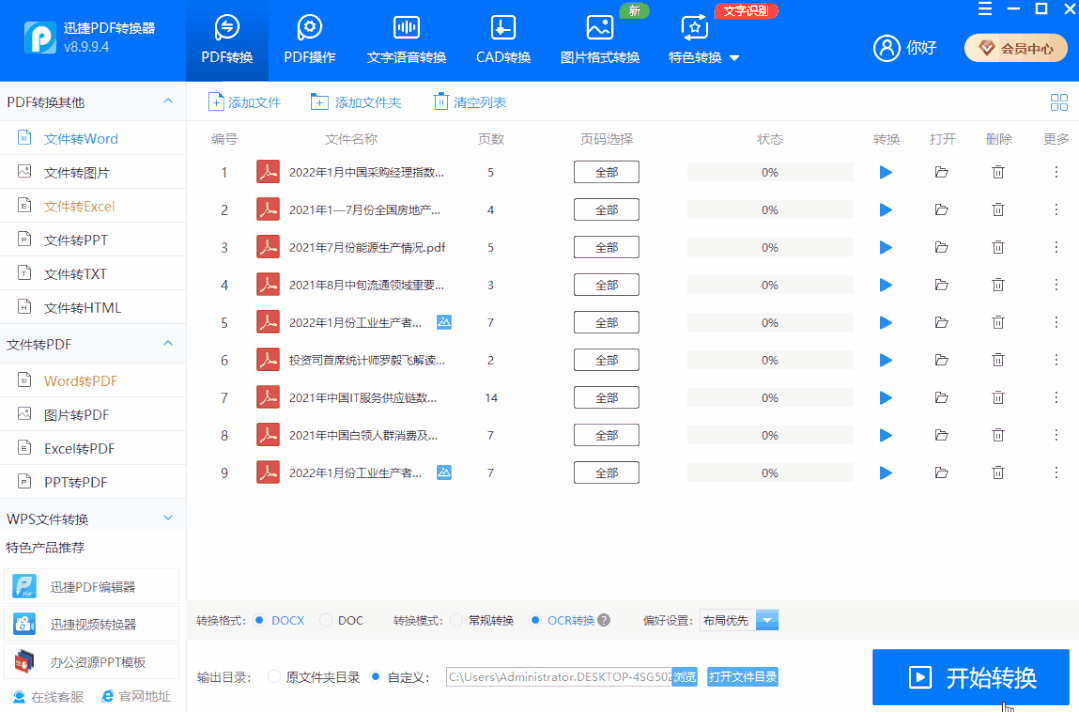Image resolution: width=1079 pixels, height=712 pixels.
Task: Open folder for row 6 投资司 file
Action: [x=941, y=360]
